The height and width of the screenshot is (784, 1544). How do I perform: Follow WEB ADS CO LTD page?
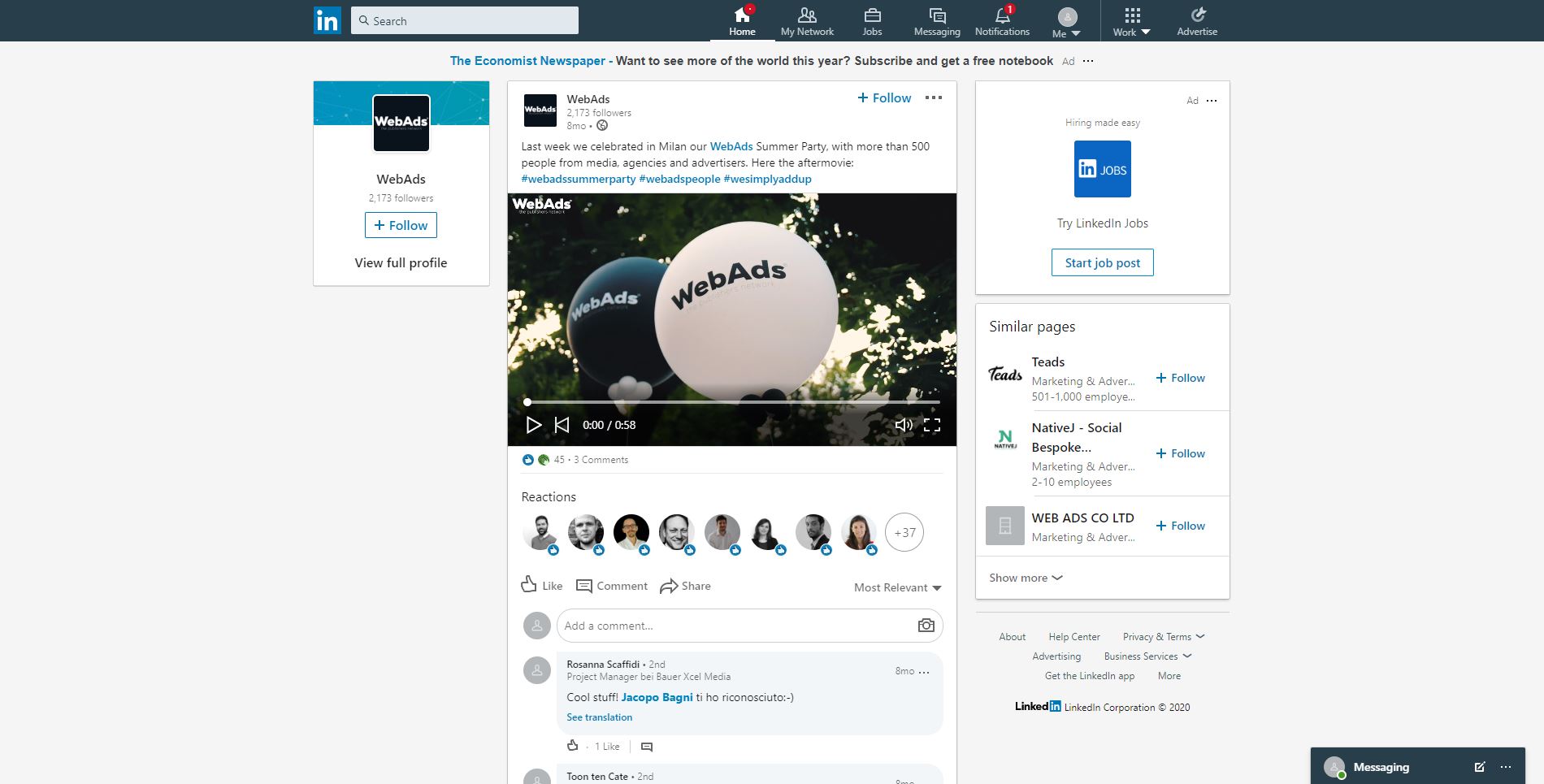click(x=1181, y=526)
